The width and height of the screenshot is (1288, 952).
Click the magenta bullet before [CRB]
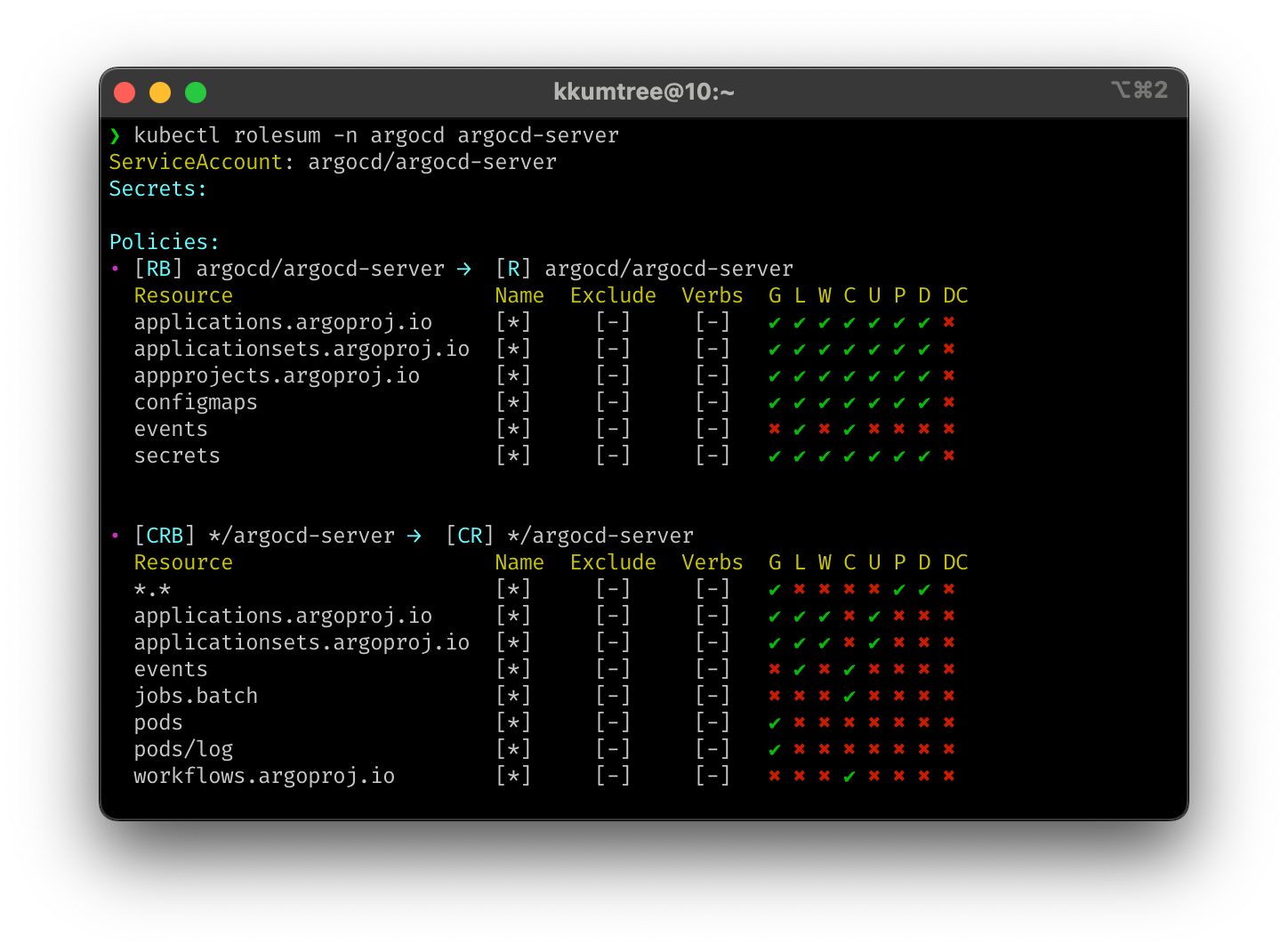point(115,536)
